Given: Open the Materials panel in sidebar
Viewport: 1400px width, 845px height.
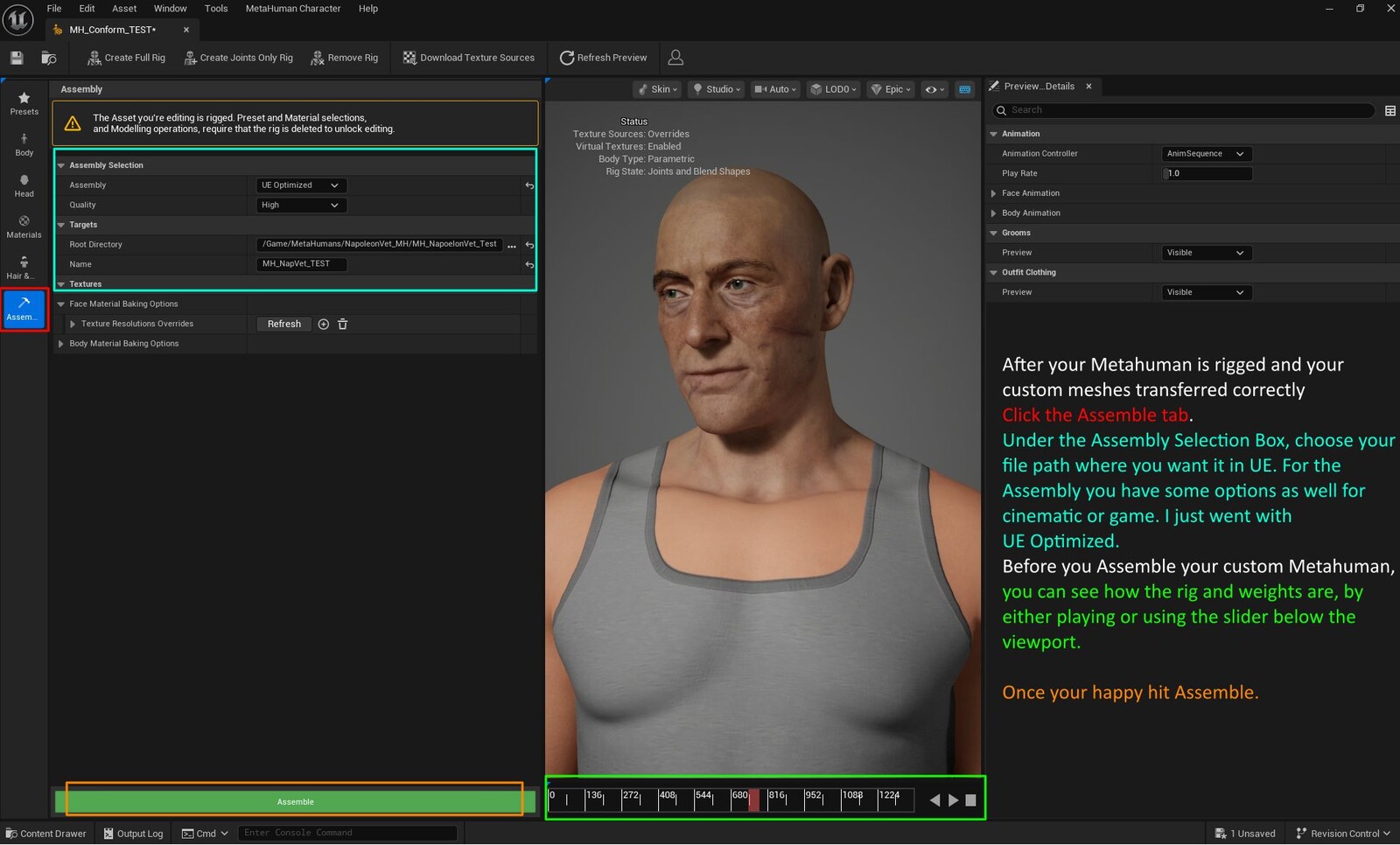Looking at the screenshot, I should (24, 227).
